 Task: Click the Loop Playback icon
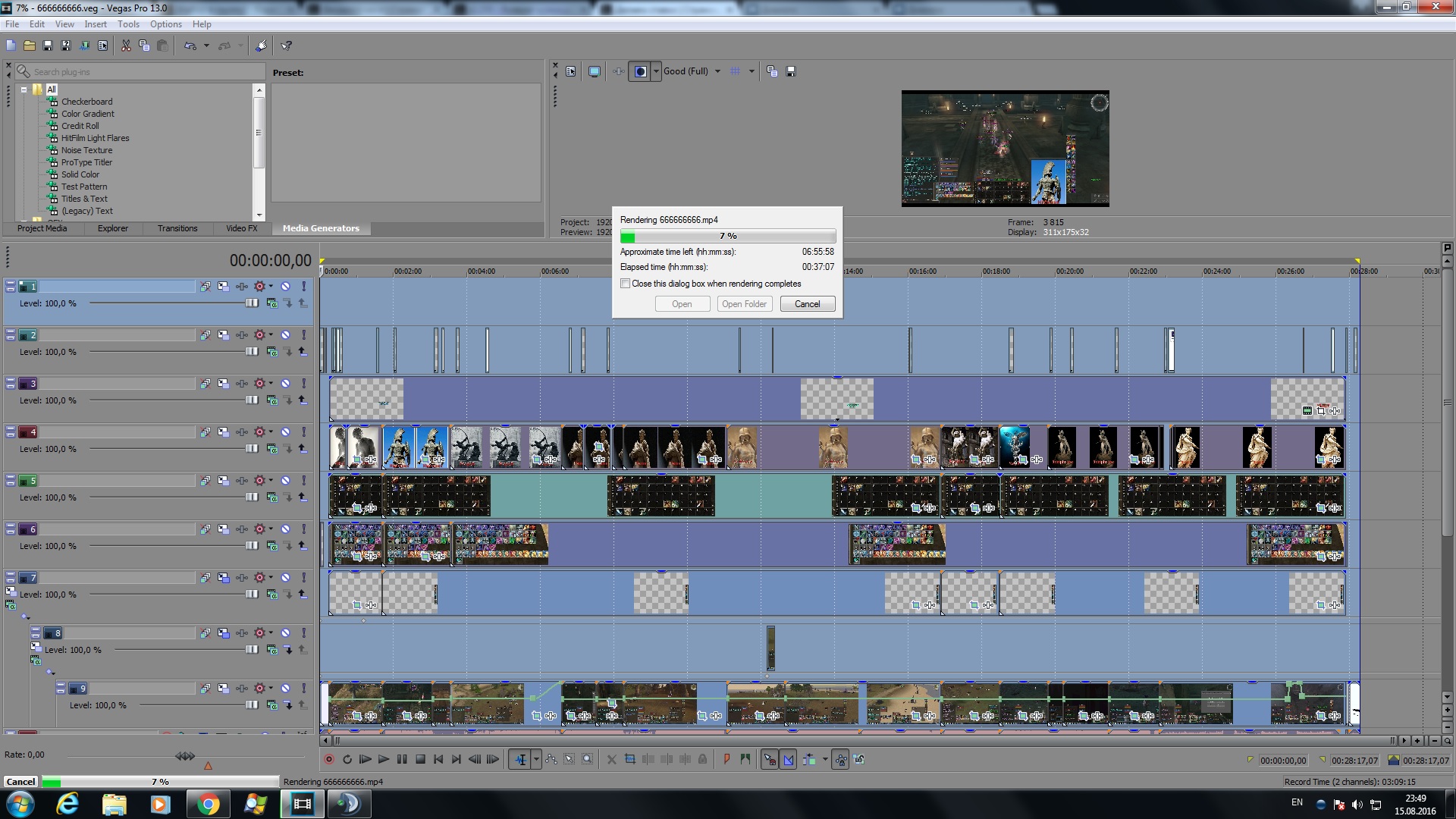tap(347, 760)
